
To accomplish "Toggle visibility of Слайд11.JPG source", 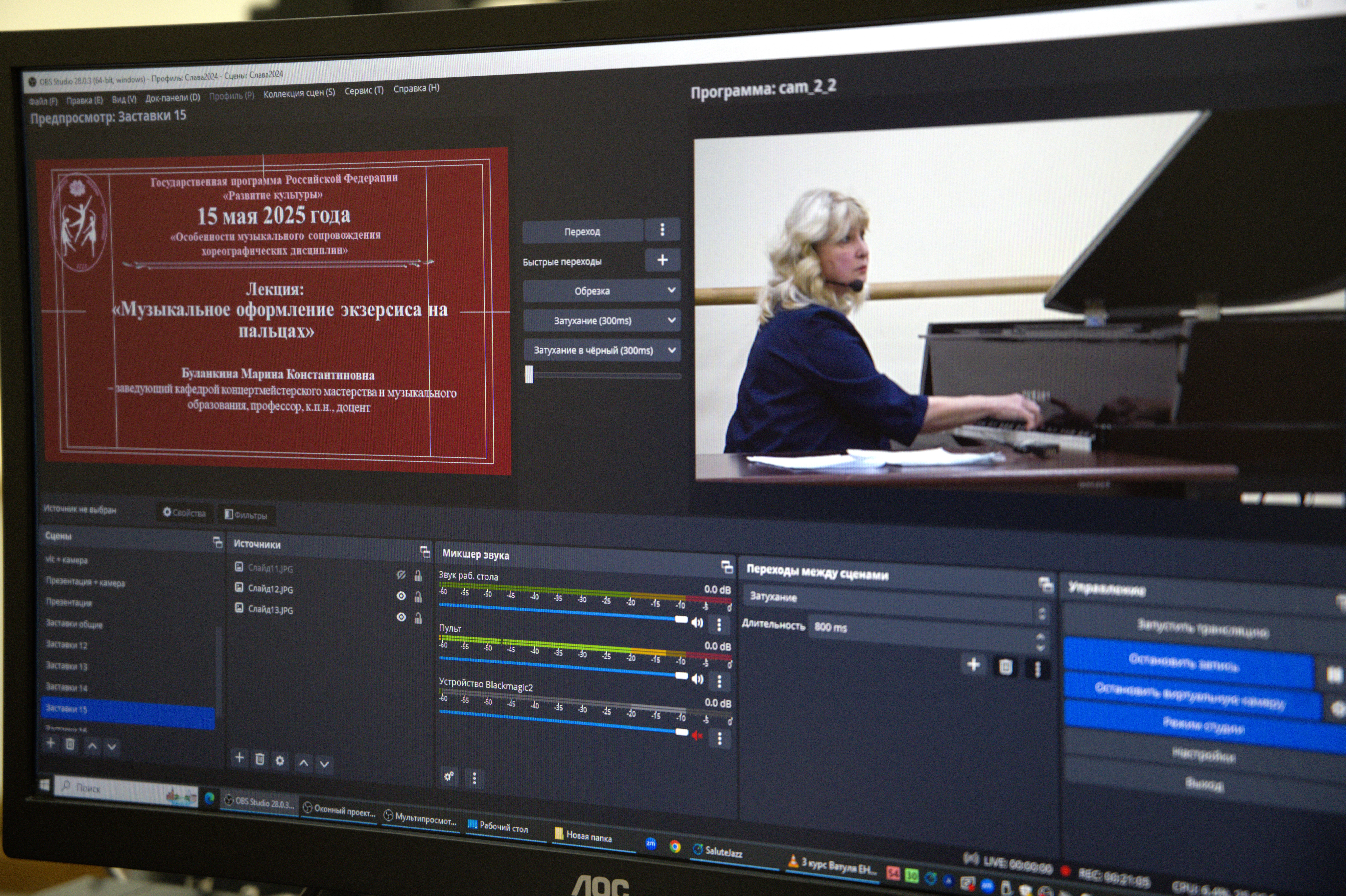I will 401,575.
